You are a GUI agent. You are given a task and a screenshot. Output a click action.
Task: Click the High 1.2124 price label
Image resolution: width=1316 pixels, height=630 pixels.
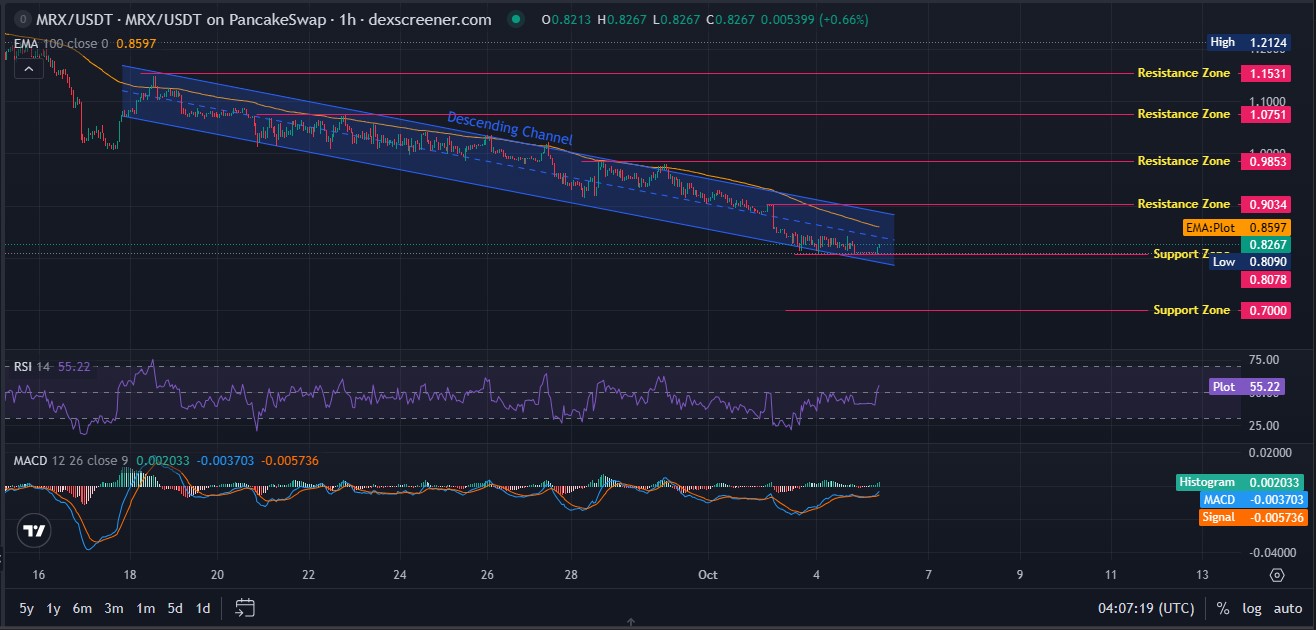(1248, 43)
